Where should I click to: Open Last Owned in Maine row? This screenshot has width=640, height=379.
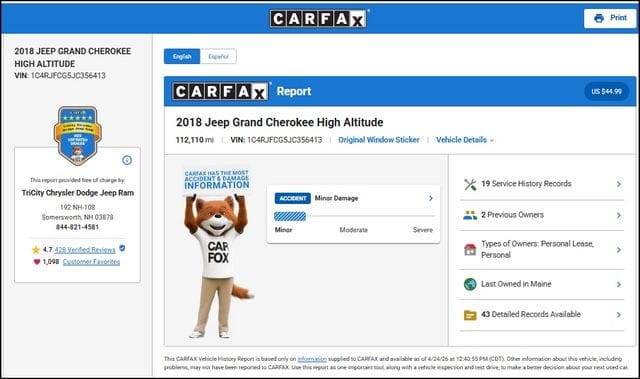pos(542,284)
